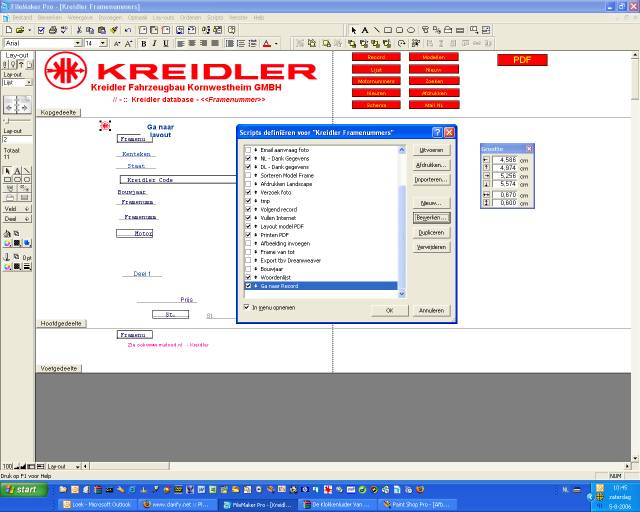Click the New file icon in toolbar
The image size is (640, 512).
pos(9,30)
